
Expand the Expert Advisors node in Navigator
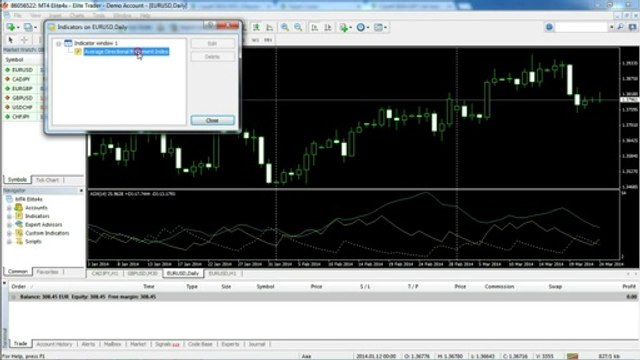click(x=9, y=225)
